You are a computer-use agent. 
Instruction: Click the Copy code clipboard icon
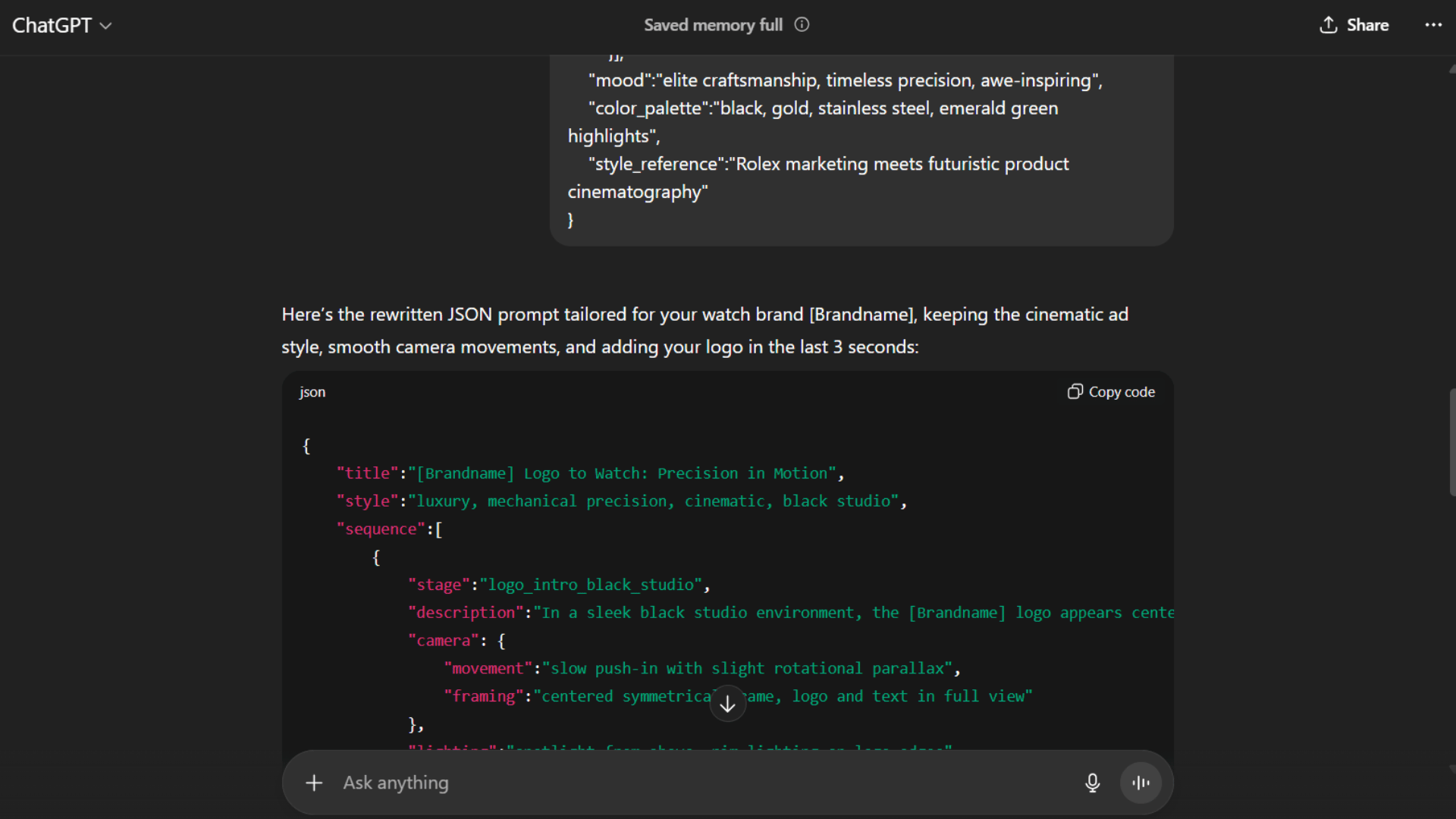1075,392
